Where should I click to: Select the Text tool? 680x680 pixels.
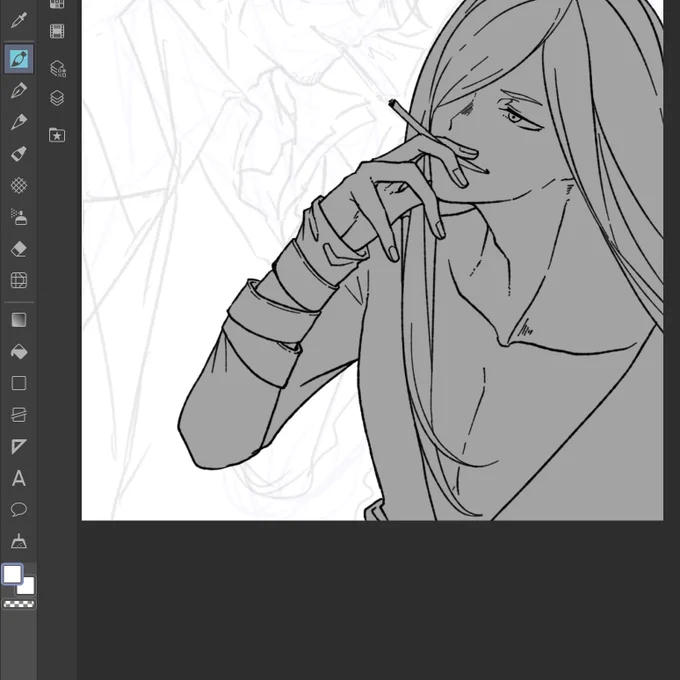[19, 478]
